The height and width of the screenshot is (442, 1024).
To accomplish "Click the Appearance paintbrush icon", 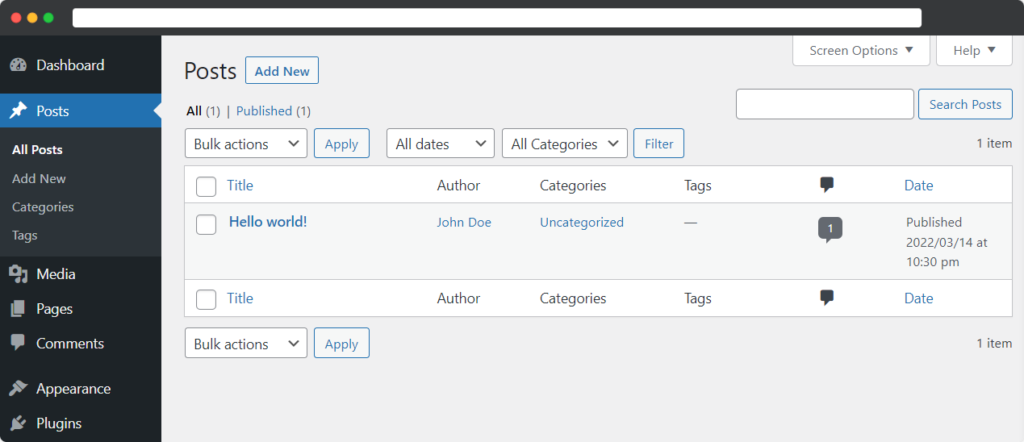I will (18, 388).
